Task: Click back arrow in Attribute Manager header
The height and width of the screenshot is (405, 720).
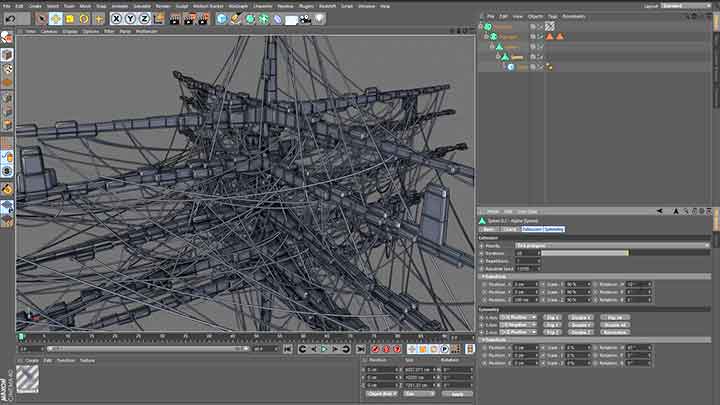Action: (659, 211)
